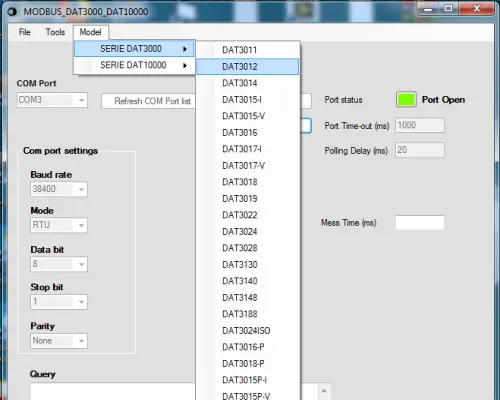Choose DAT3024 model
The width and height of the screenshot is (500, 400).
[248, 232]
